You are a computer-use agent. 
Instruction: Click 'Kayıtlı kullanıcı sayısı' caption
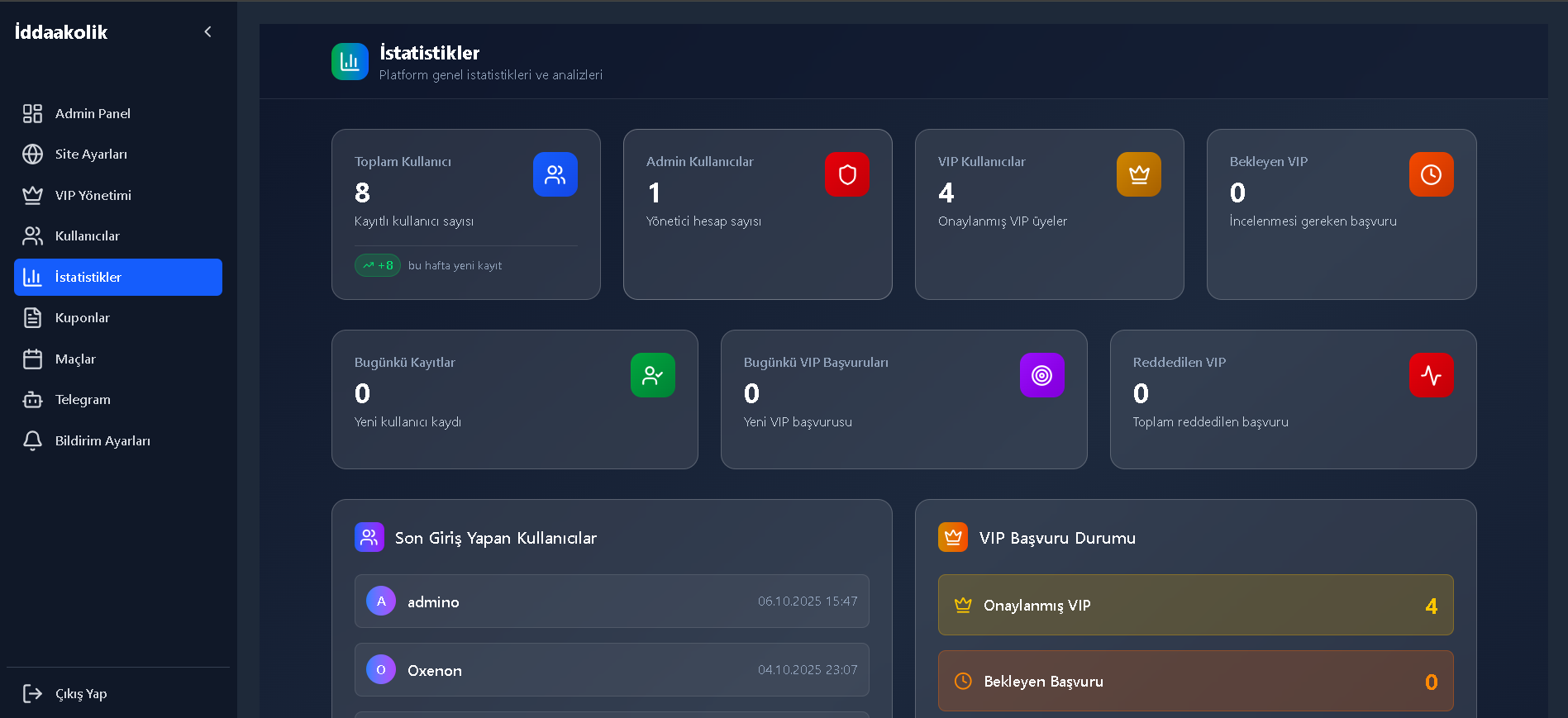414,221
